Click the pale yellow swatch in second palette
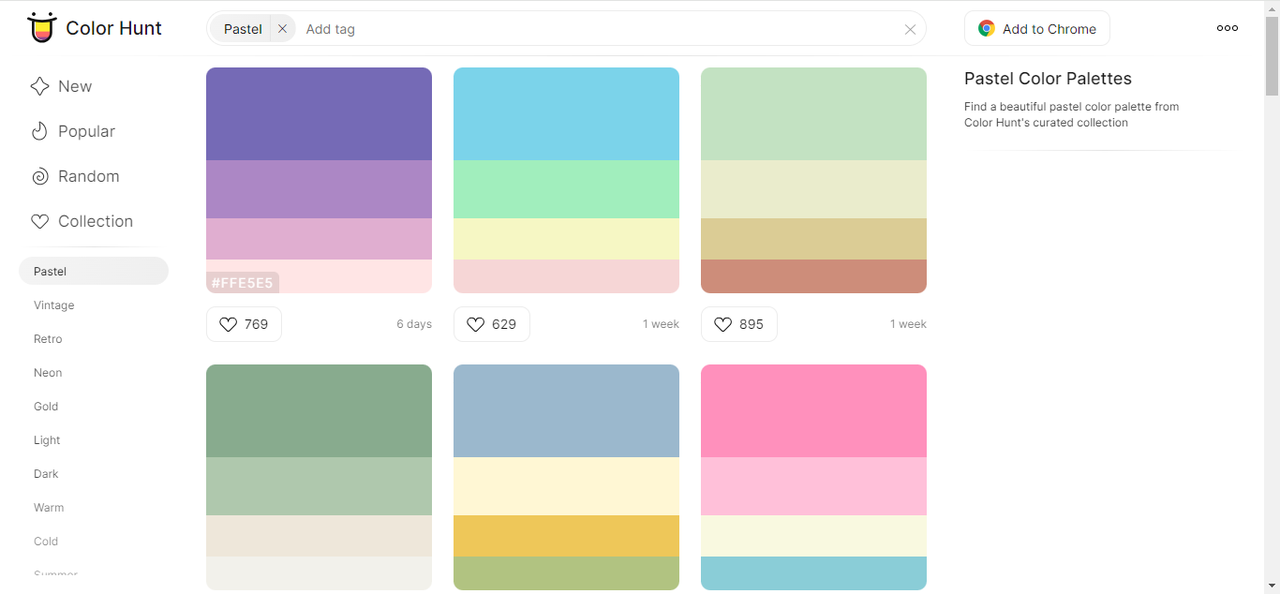Screen dimensions: 1280x594 click(566, 239)
